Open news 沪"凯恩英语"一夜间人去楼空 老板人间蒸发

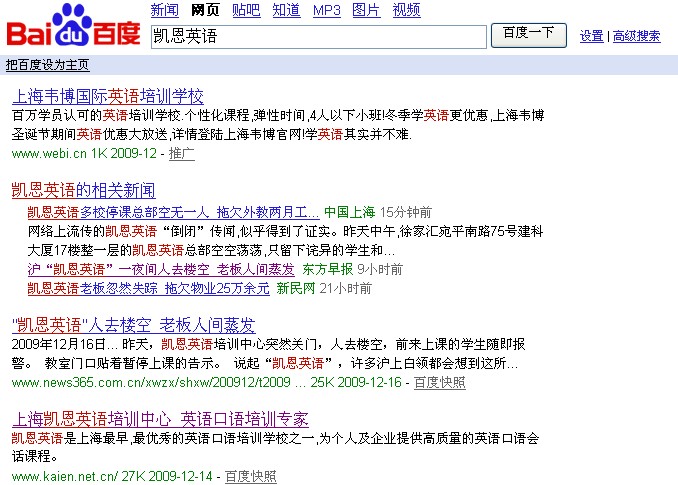pos(161,269)
